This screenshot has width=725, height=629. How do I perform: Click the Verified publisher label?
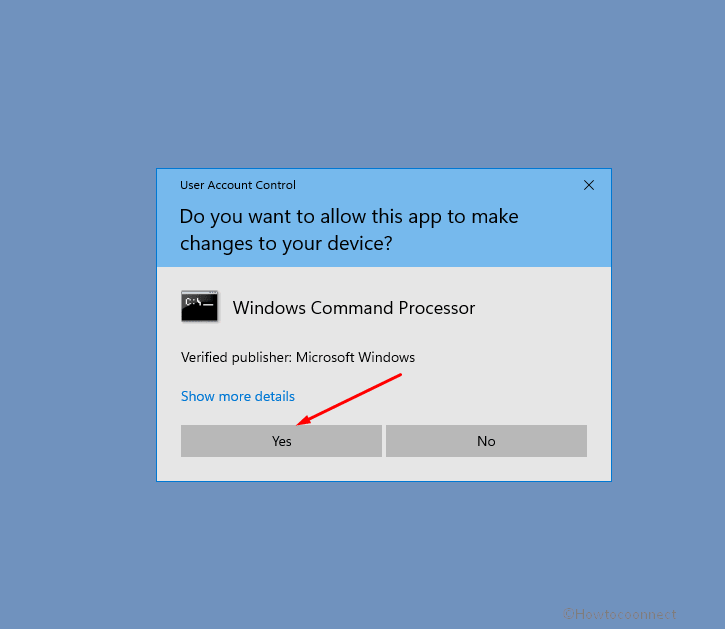coord(236,358)
